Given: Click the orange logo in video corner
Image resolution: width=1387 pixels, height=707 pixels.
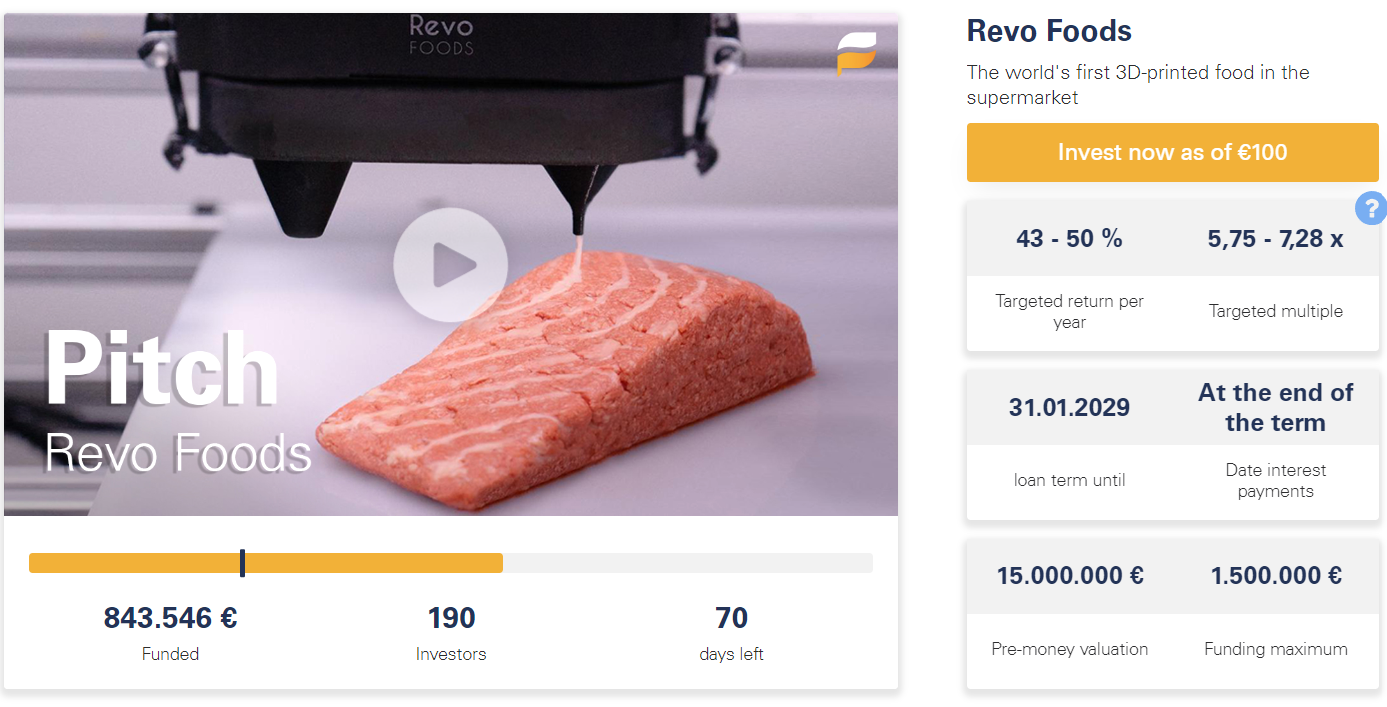Looking at the screenshot, I should coord(856,54).
